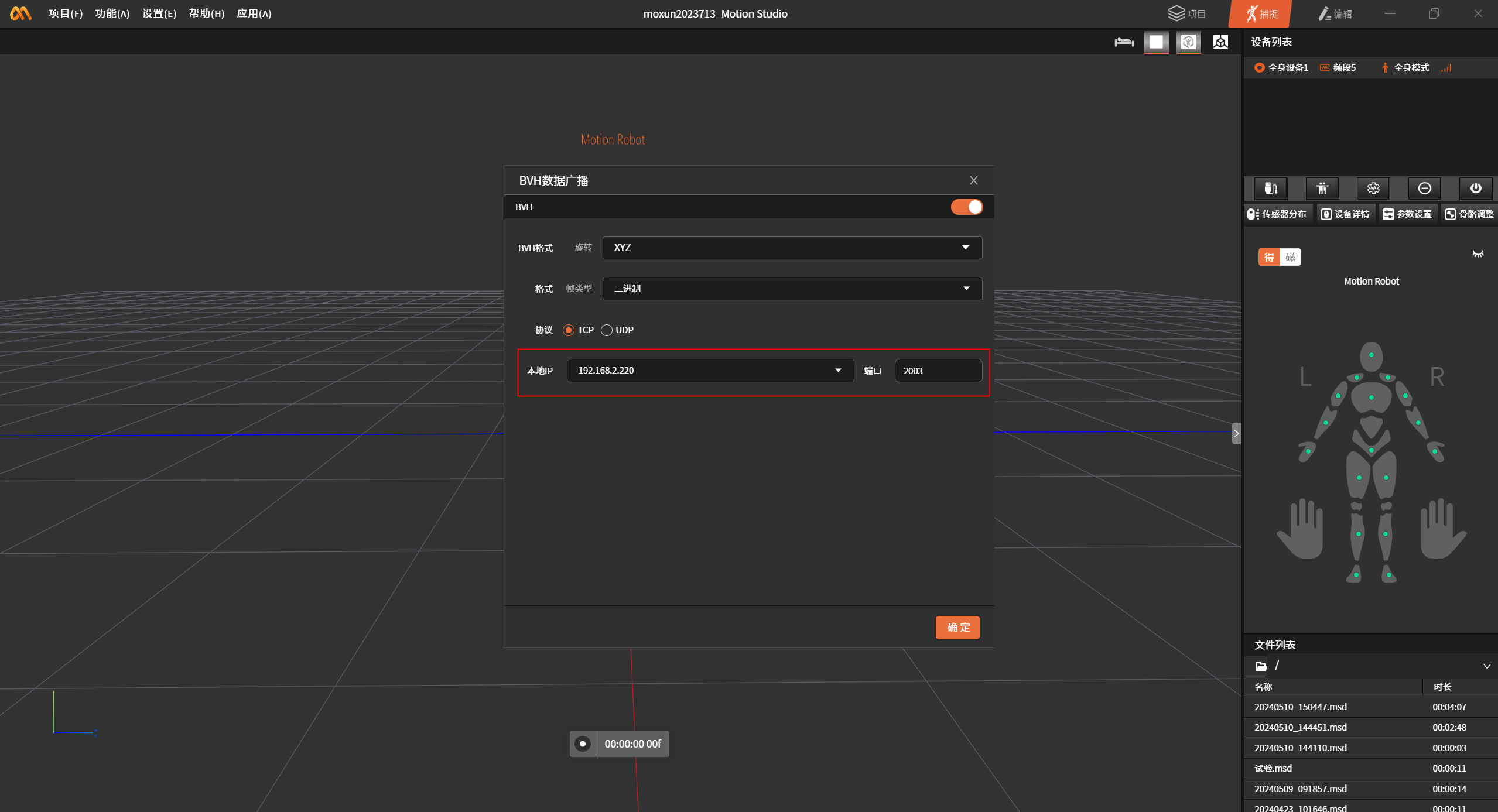Screen dimensions: 1498x812
Task: Click the power button icon in device toolbar
Action: click(1475, 188)
